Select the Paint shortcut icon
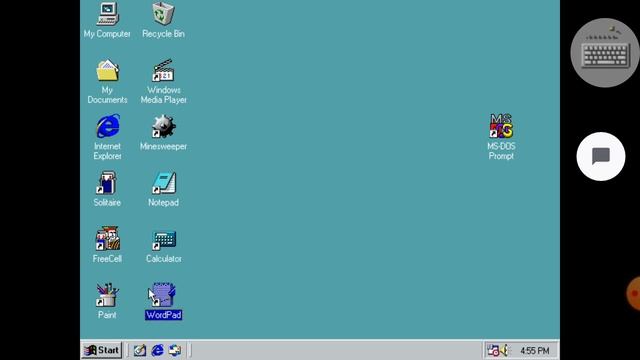The width and height of the screenshot is (640, 360). pyautogui.click(x=107, y=295)
